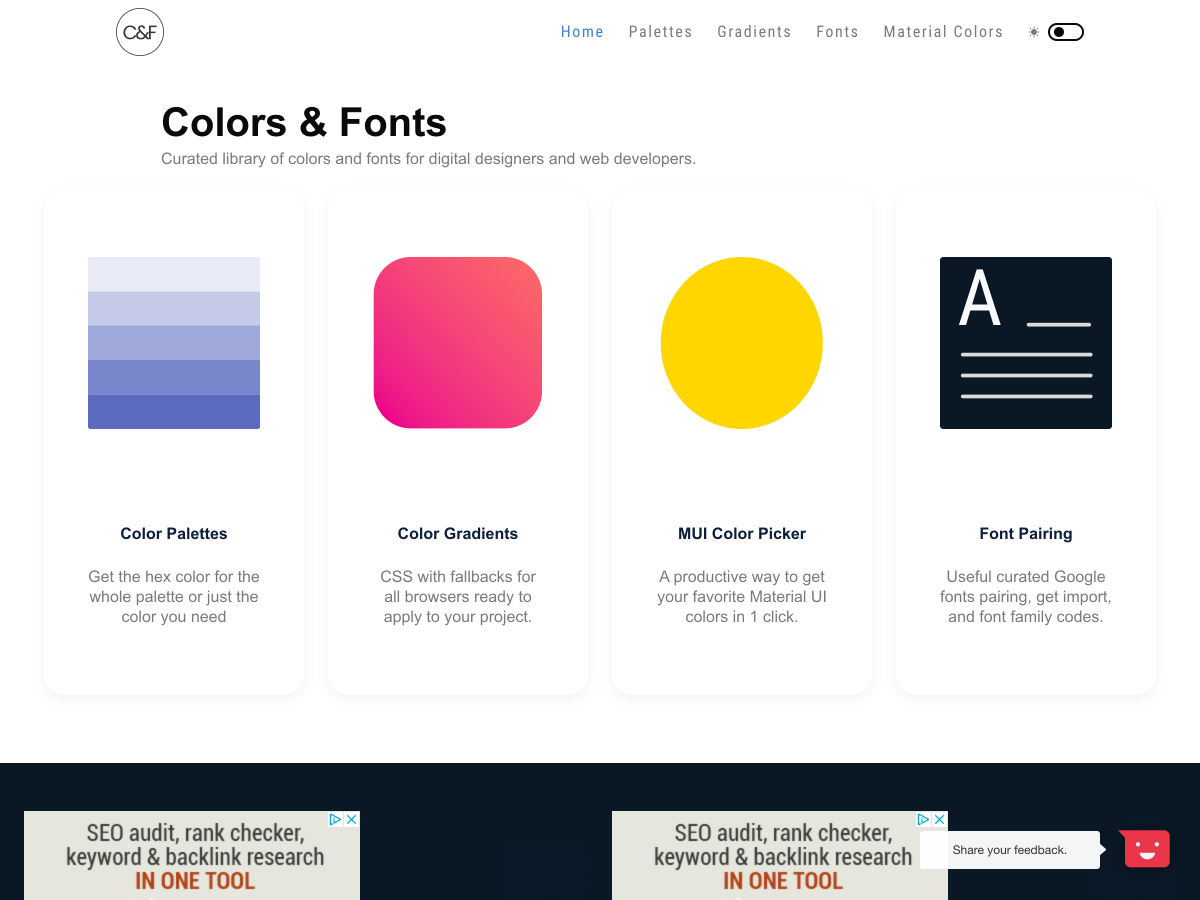Screen dimensions: 1200x900
Task: Open the Color Gradients title link
Action: (x=458, y=534)
